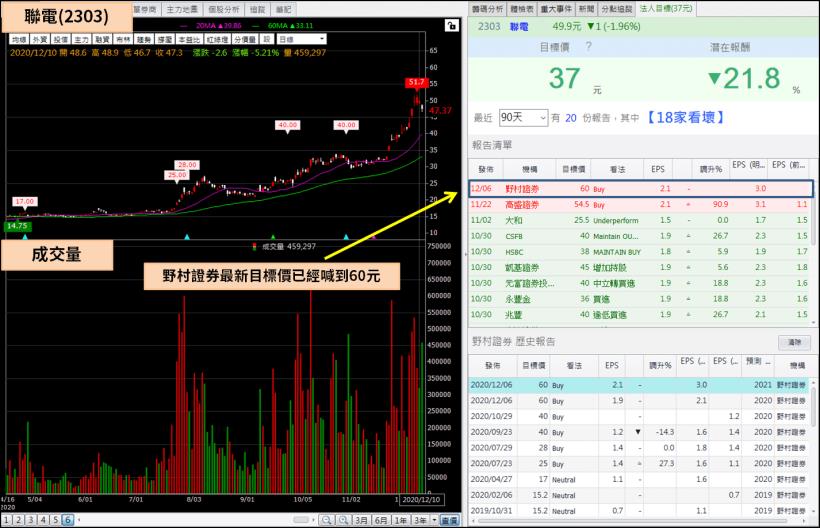Click the 設 settings button

coord(267,39)
